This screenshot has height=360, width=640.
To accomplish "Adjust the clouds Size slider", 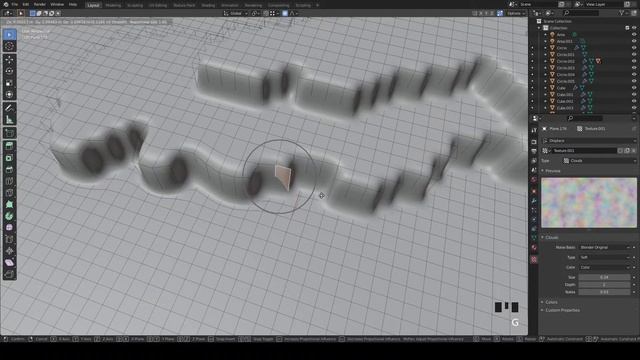I will 604,277.
